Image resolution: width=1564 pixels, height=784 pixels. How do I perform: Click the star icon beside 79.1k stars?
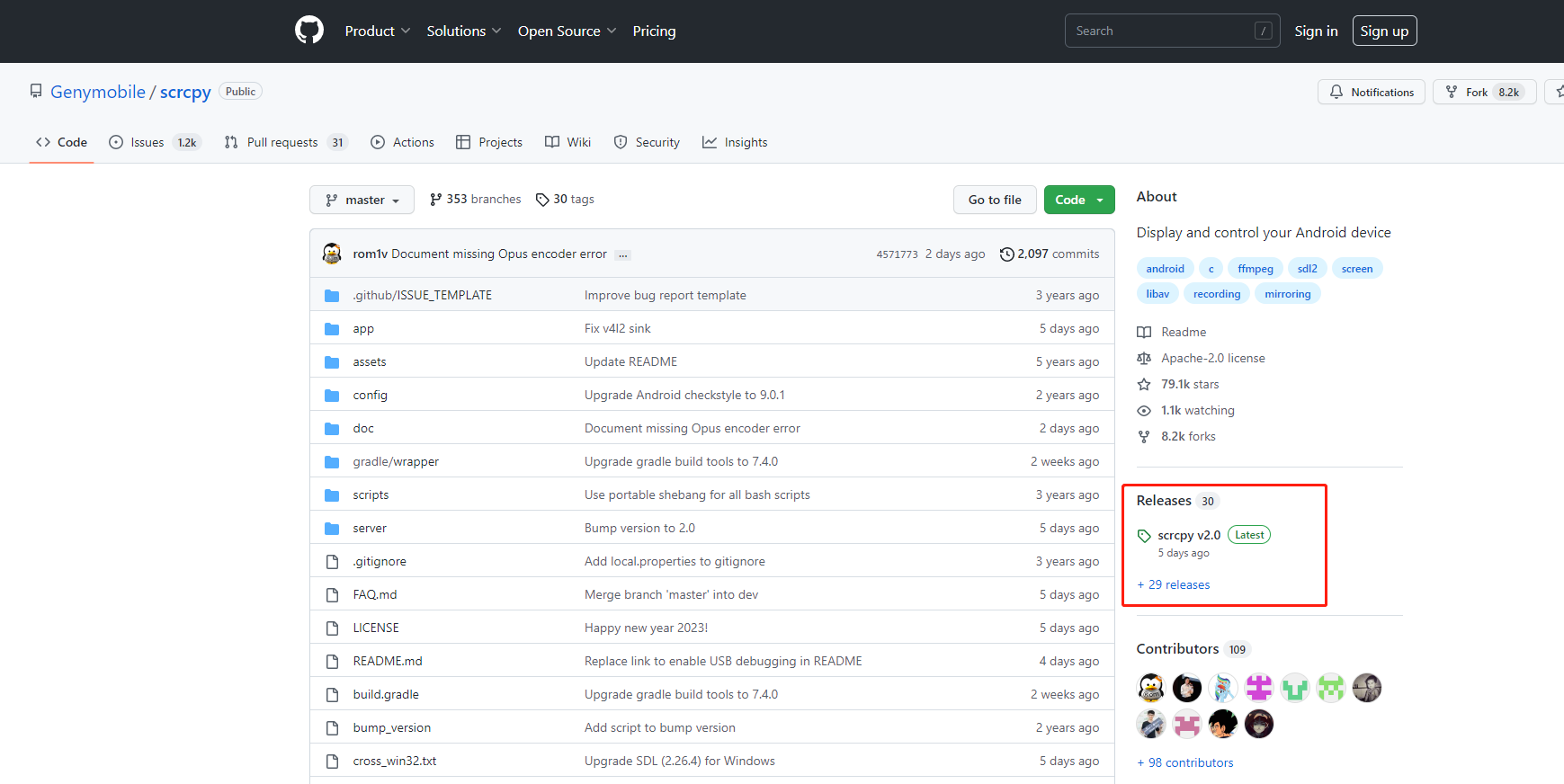pyautogui.click(x=1144, y=385)
